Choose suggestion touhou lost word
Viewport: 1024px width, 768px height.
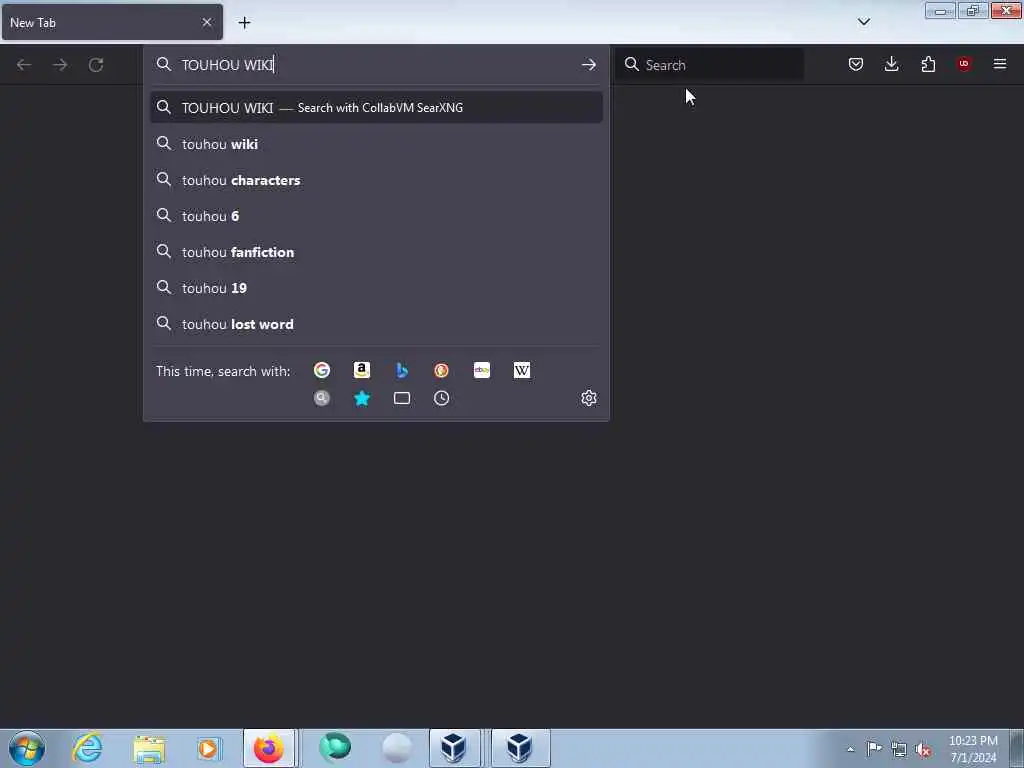coord(376,323)
